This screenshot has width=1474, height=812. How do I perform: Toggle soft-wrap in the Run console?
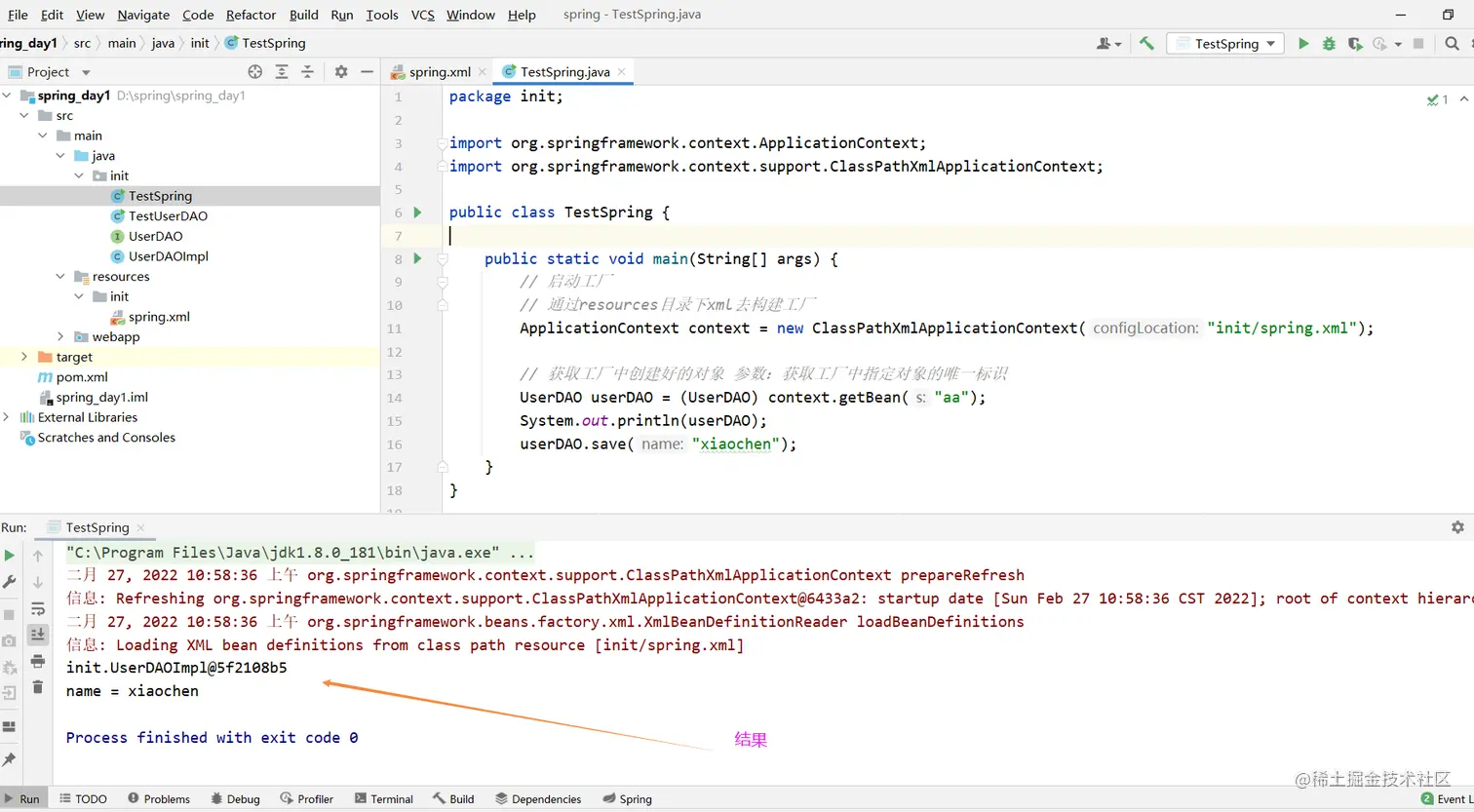[x=38, y=608]
